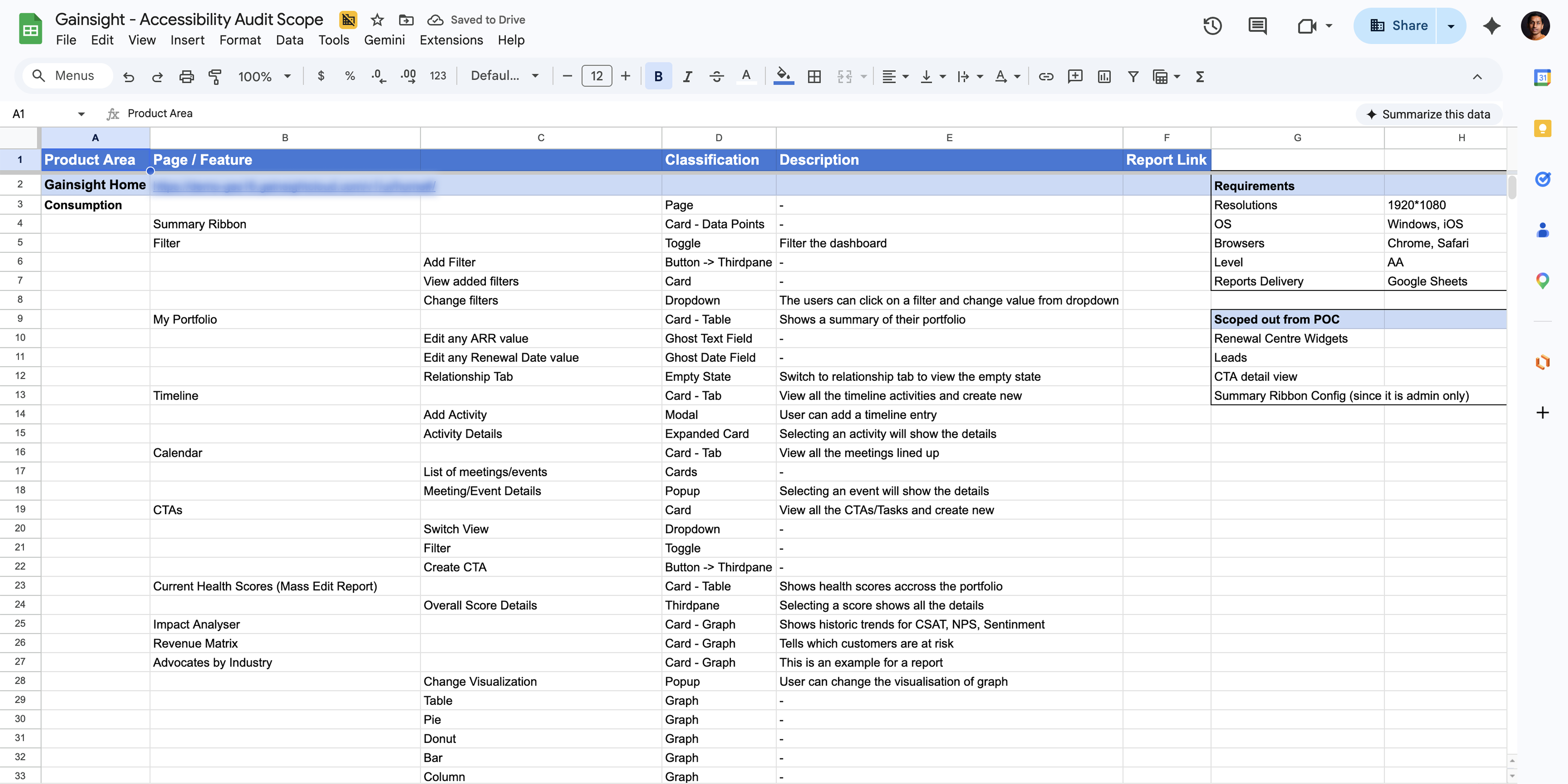Open the Name box dropdown arrow
This screenshot has height=784, width=1568.
coord(81,114)
